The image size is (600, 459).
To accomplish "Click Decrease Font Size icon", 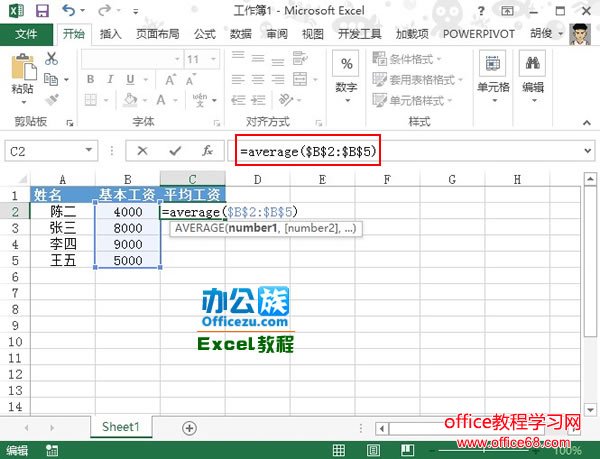I will coord(190,80).
